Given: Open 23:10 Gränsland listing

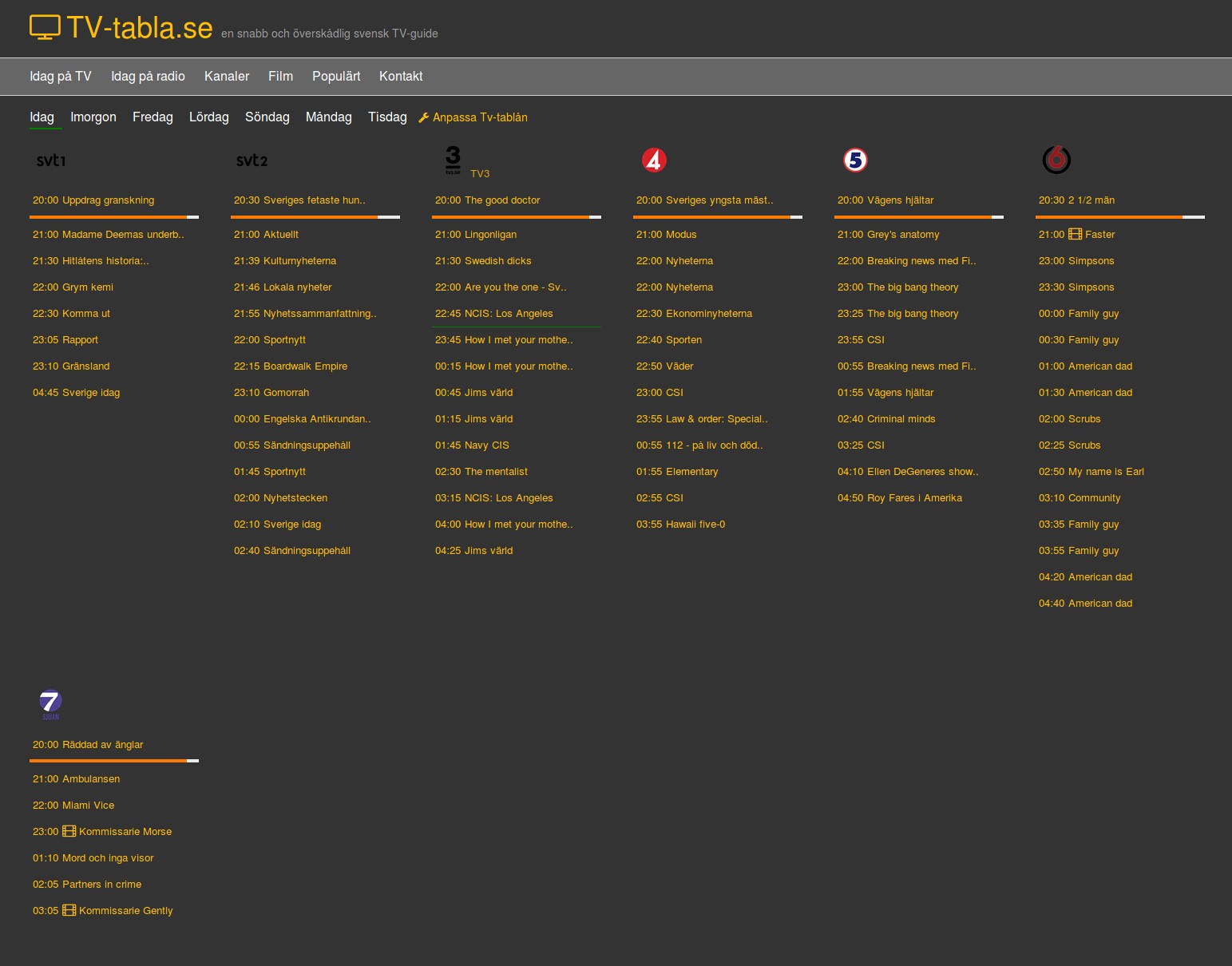Looking at the screenshot, I should (x=71, y=366).
